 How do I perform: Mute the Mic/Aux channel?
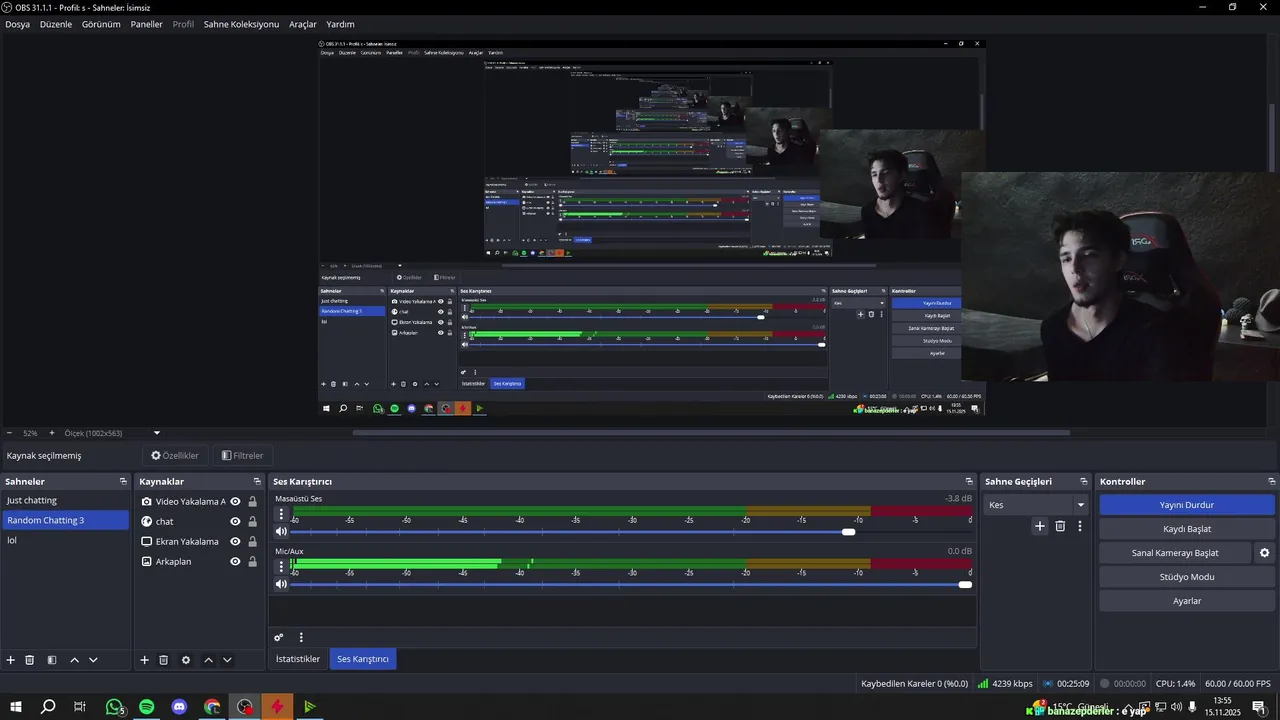coord(281,585)
